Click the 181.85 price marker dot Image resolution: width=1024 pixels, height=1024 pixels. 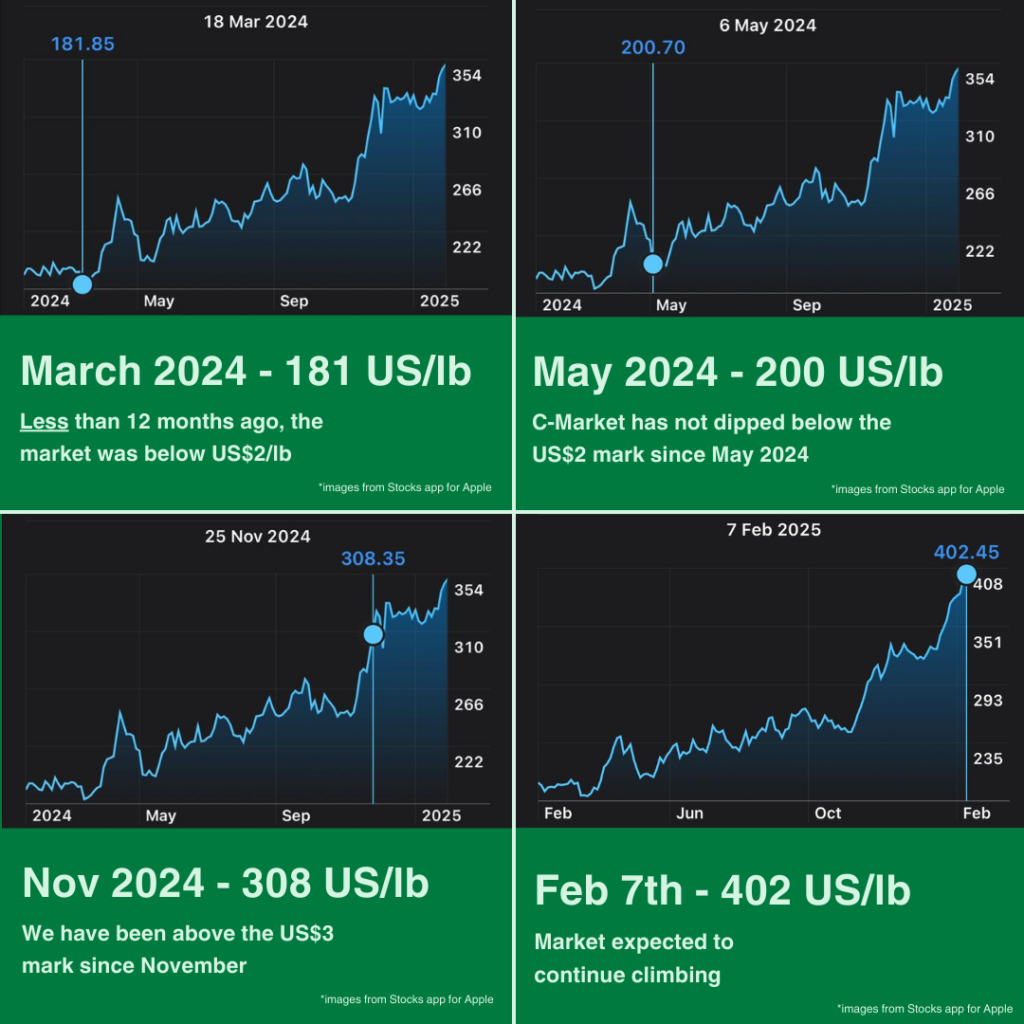click(x=82, y=284)
